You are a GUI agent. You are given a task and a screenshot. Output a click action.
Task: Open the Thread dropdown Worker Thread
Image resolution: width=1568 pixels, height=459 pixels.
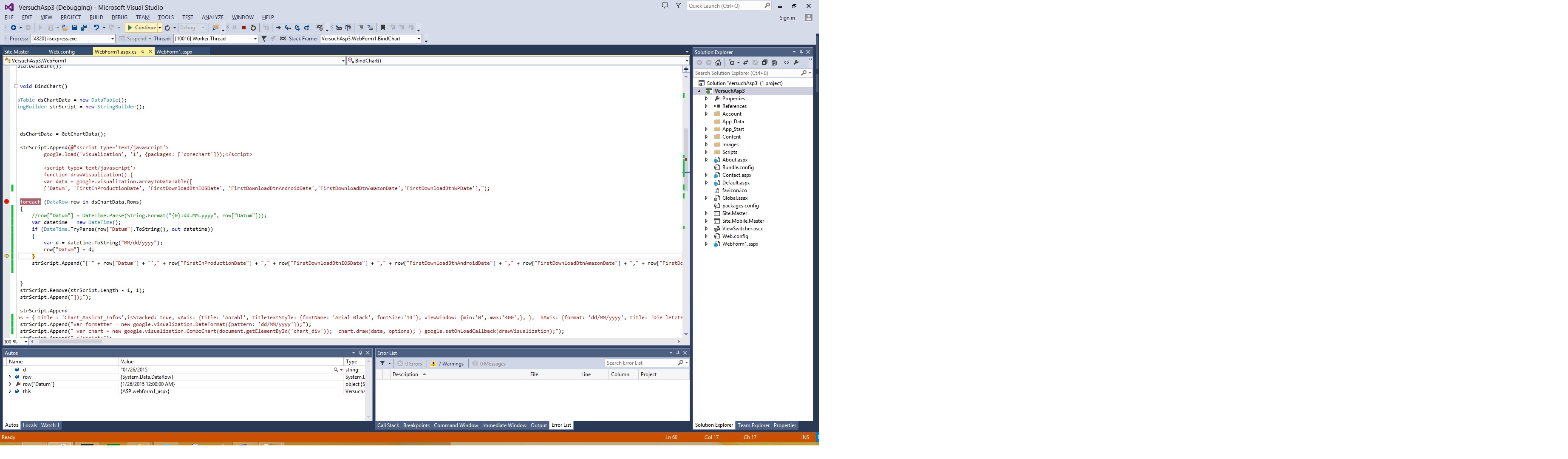pos(215,39)
